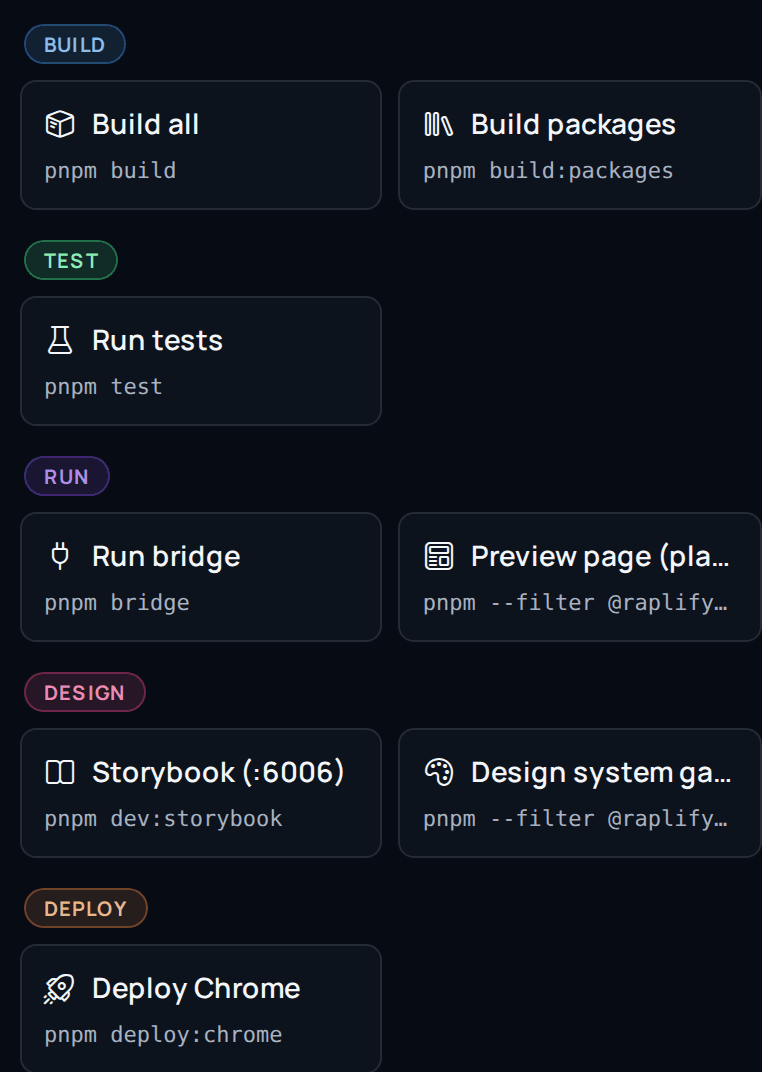Open the Design system title
This screenshot has height=1072, width=762.
(x=601, y=773)
